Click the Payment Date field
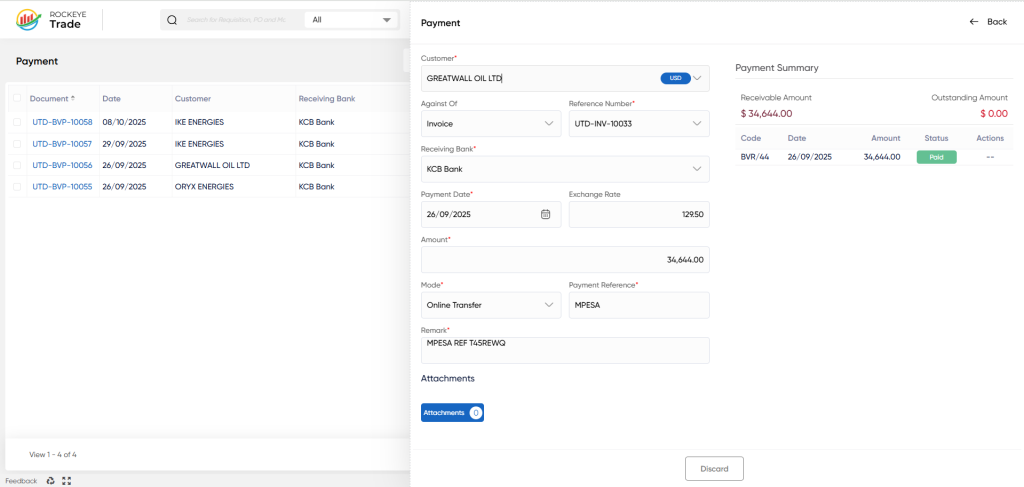This screenshot has height=487, width=1024. 491,214
